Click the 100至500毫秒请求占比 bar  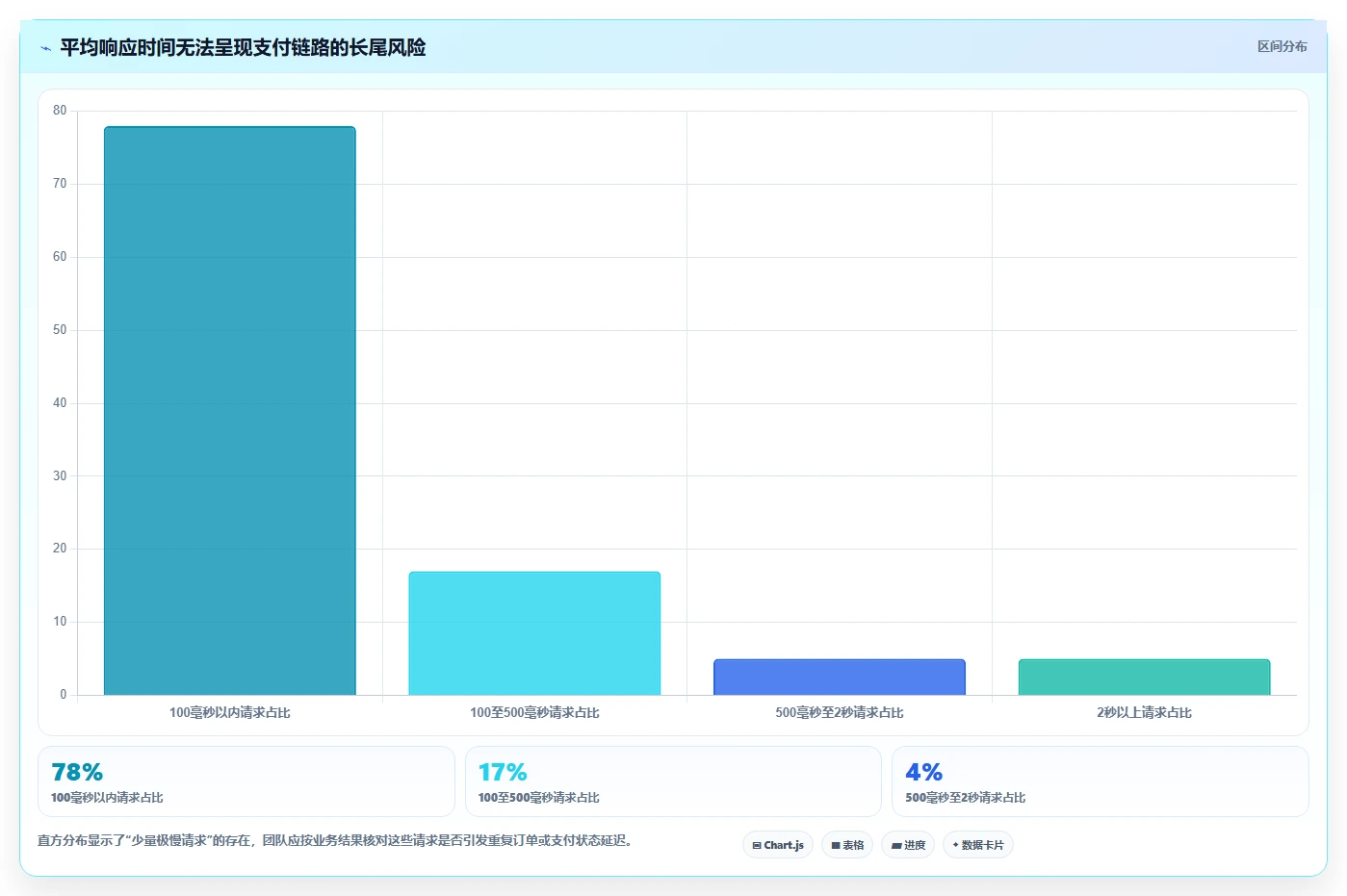[x=534, y=633]
